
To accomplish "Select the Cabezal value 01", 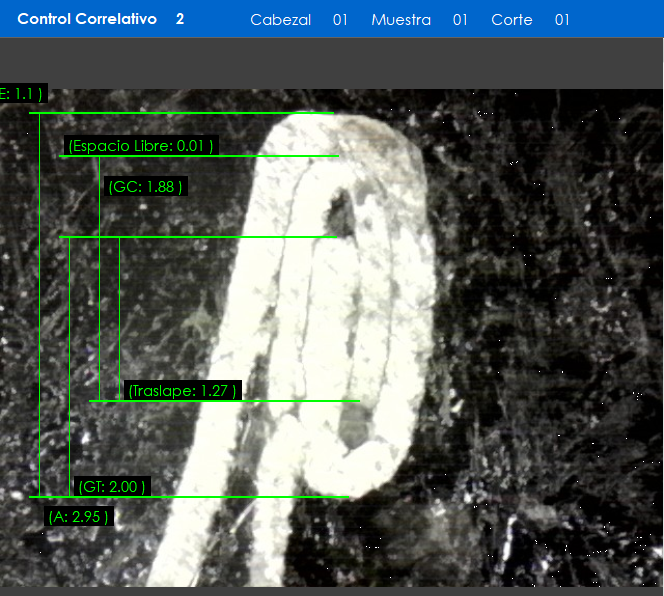I will (340, 20).
